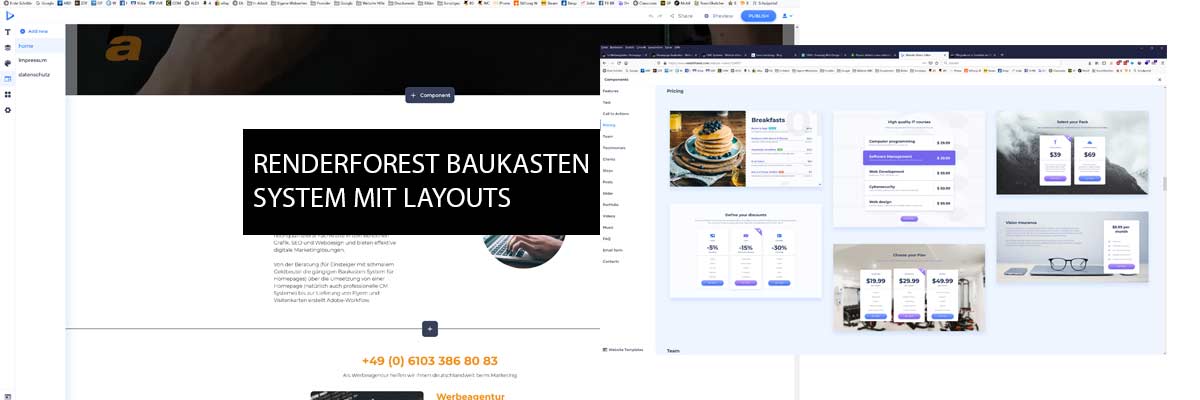Choose the Define your discounts layout
Screen dimensions: 1200x400
[x=745, y=250]
